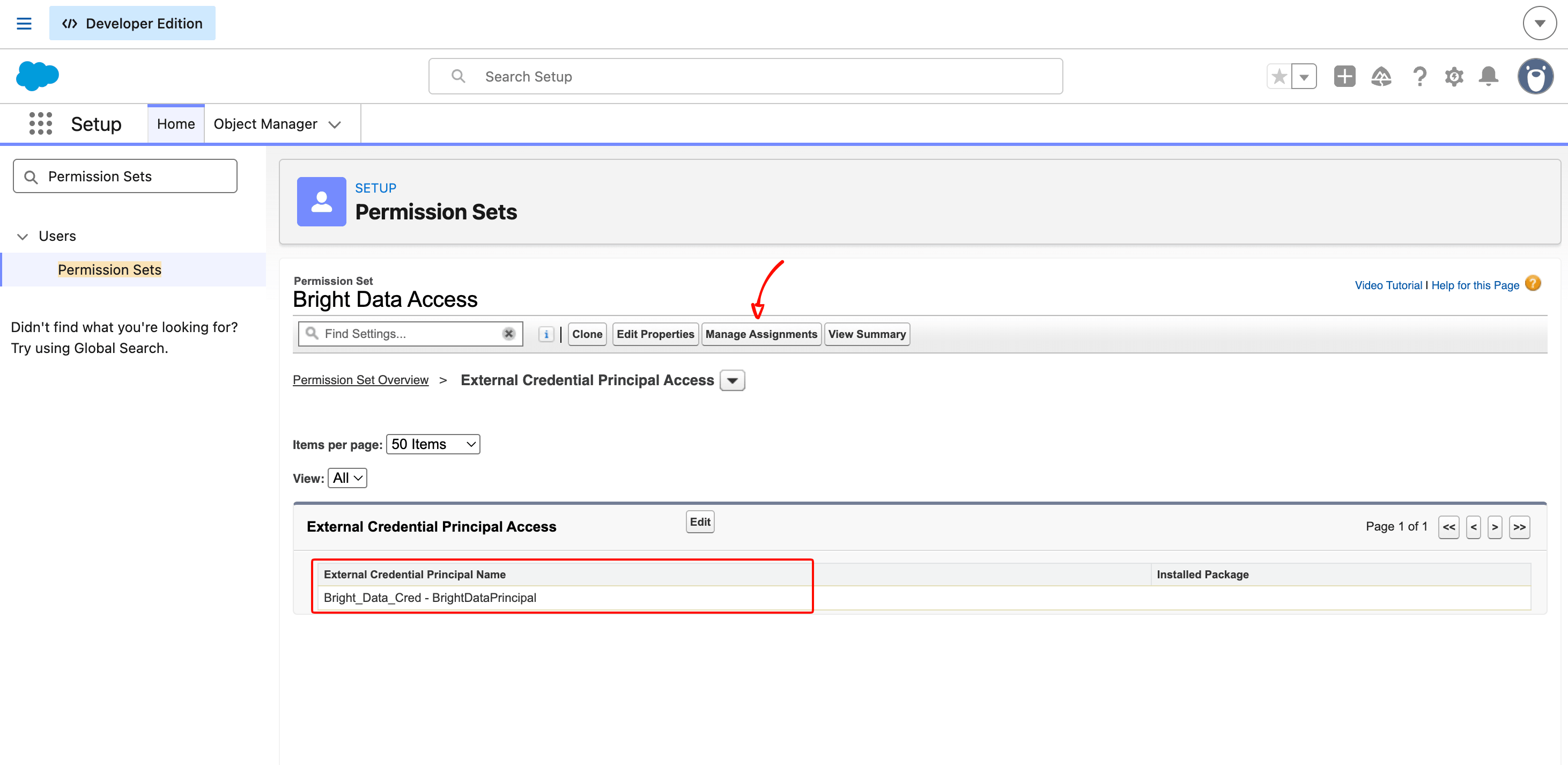Open the App Launcher dots grid

(x=40, y=123)
